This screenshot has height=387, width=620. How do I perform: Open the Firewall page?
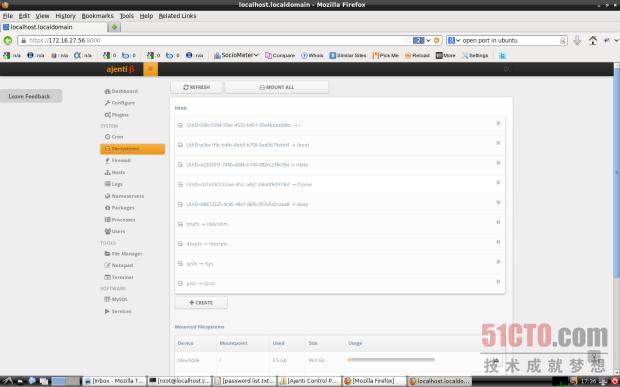coord(117,160)
